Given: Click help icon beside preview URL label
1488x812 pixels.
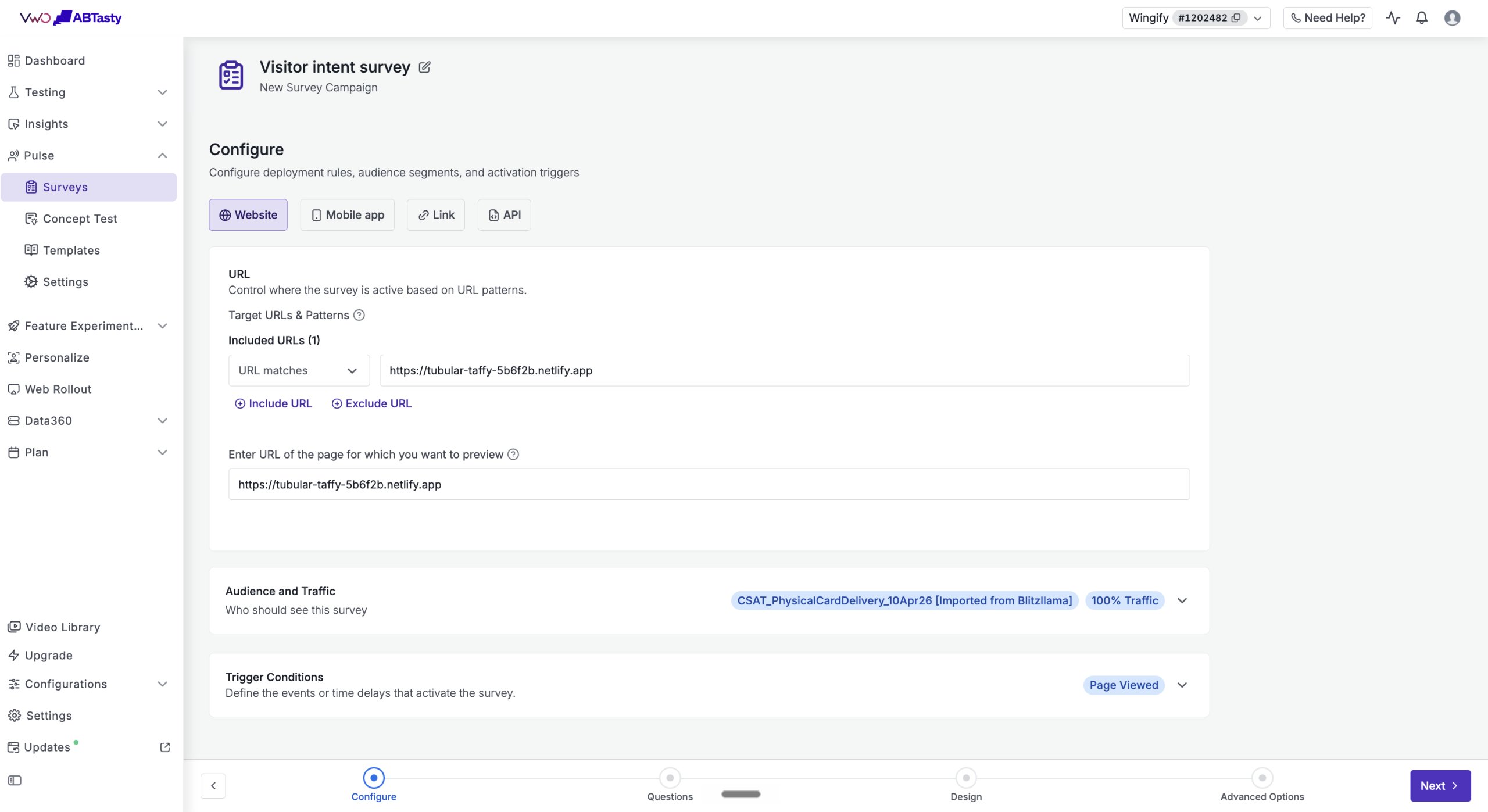Looking at the screenshot, I should click(x=513, y=455).
